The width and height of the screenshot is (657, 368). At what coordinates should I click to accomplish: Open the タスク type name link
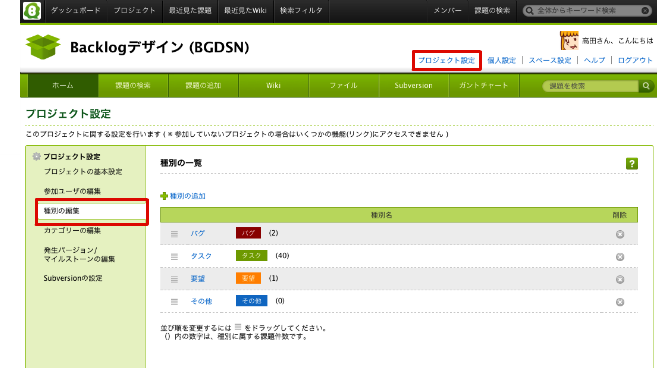202,256
